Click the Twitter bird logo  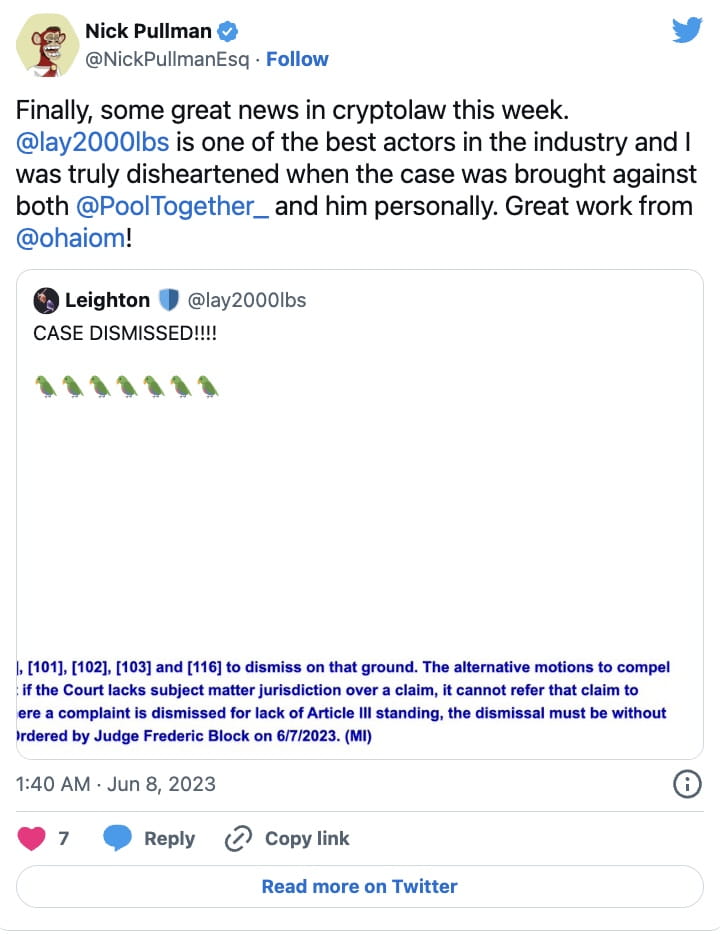tap(687, 31)
